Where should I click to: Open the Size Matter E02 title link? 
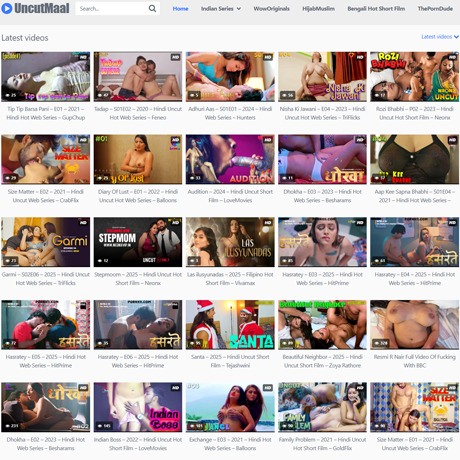tap(46, 196)
